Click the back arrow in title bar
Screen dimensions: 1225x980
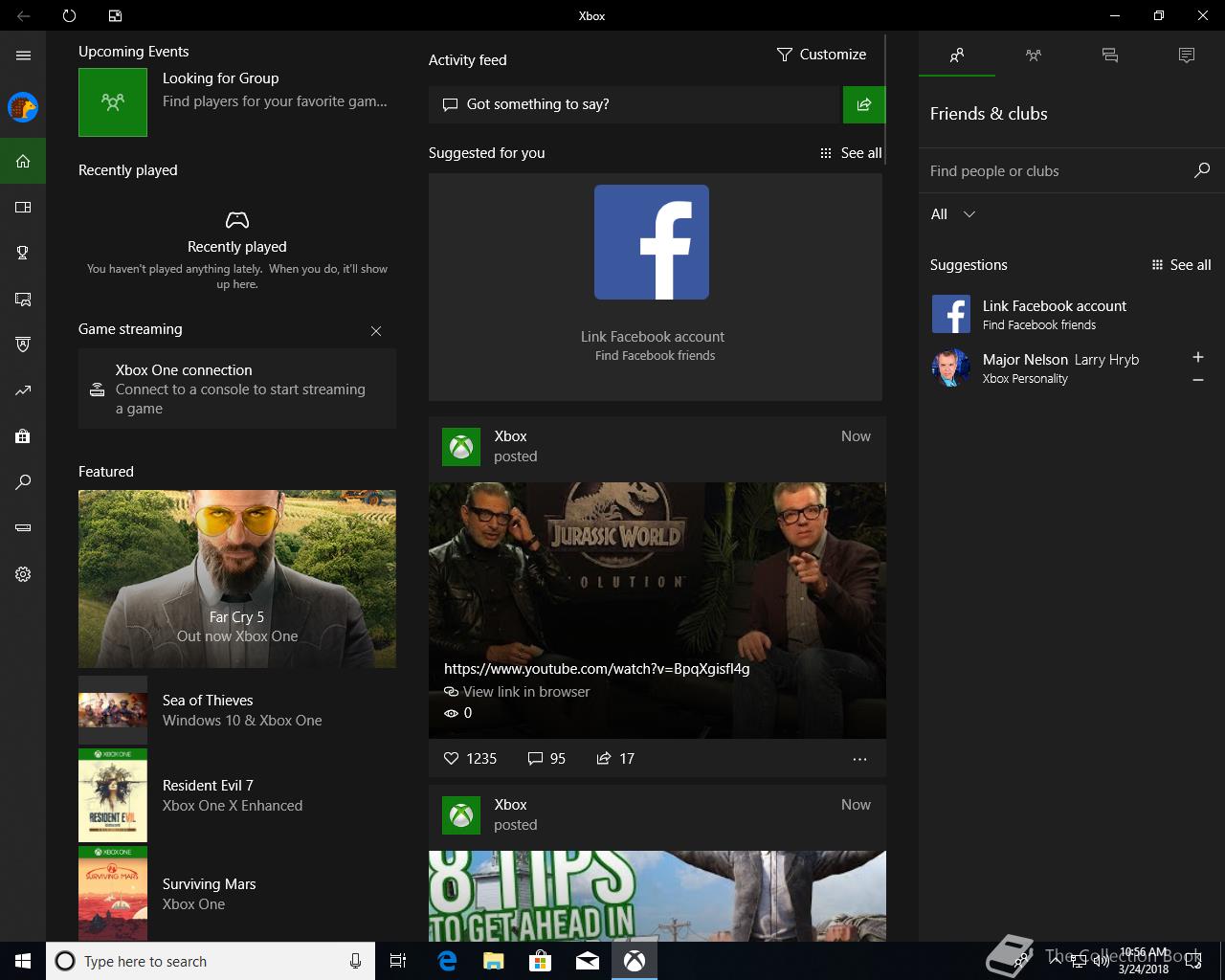pyautogui.click(x=23, y=15)
